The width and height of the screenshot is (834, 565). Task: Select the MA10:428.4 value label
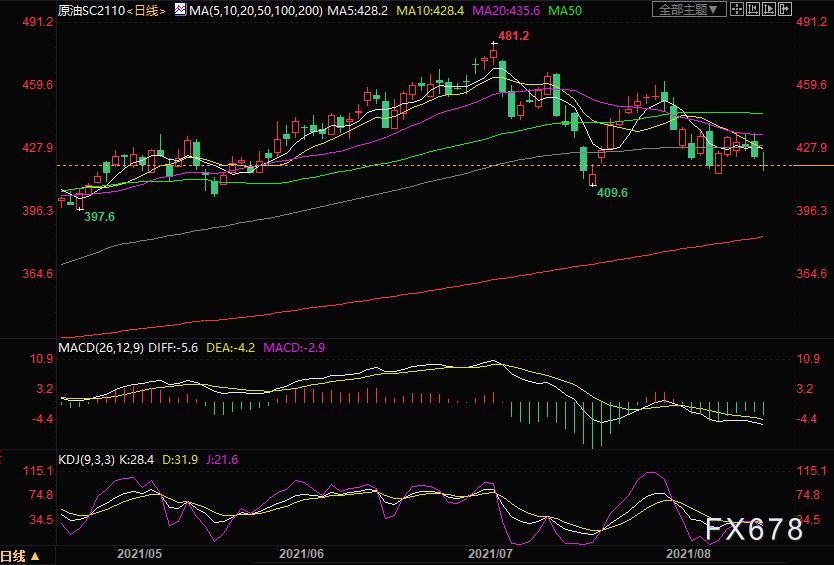coord(430,10)
